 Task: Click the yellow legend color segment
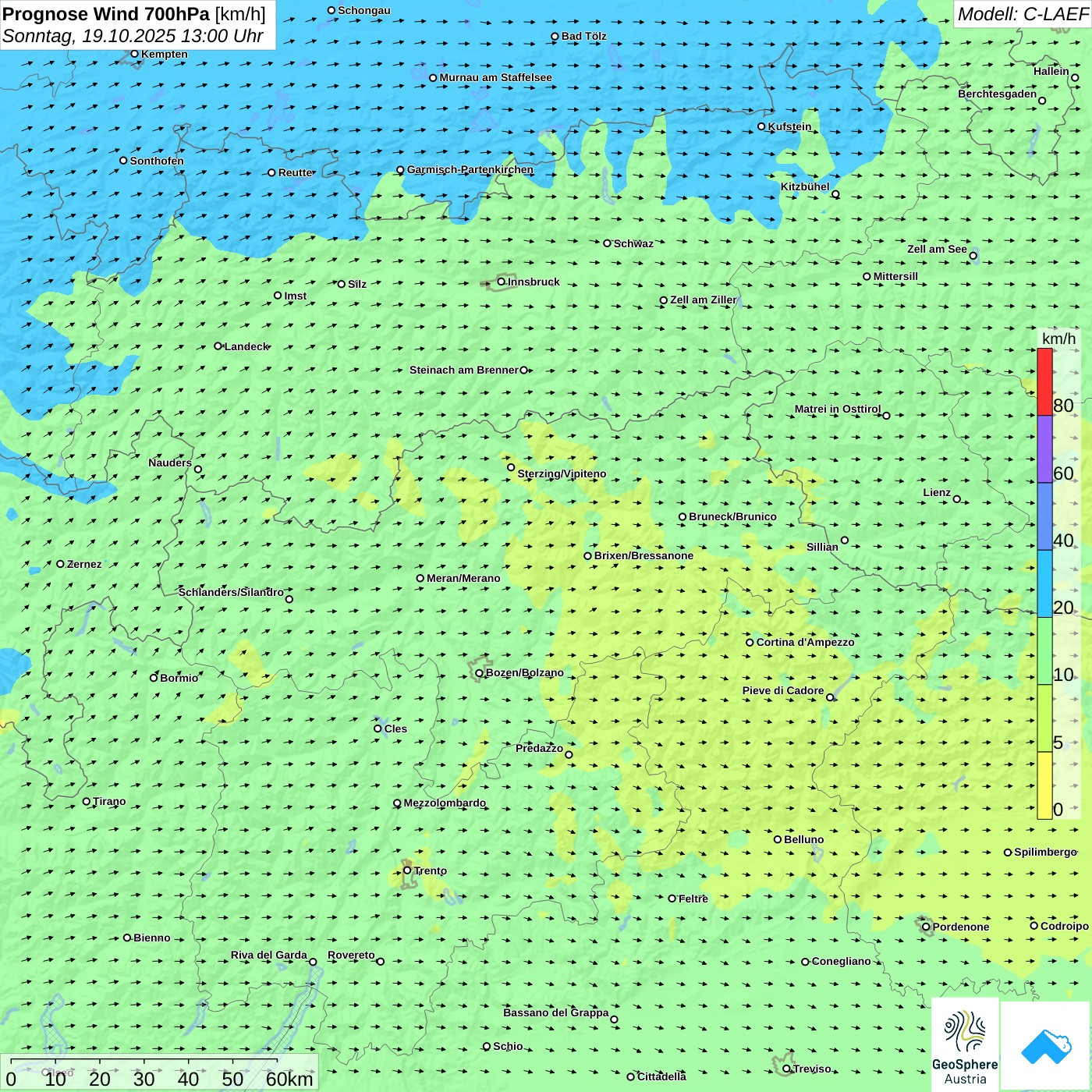(x=1044, y=785)
